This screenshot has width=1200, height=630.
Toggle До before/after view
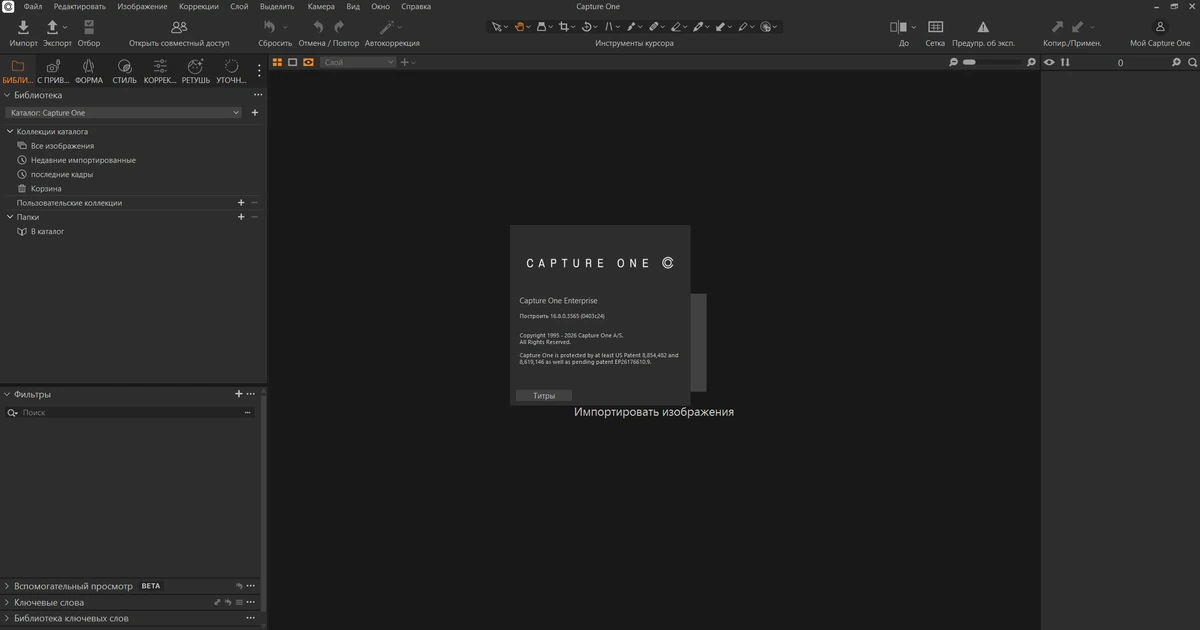[899, 27]
